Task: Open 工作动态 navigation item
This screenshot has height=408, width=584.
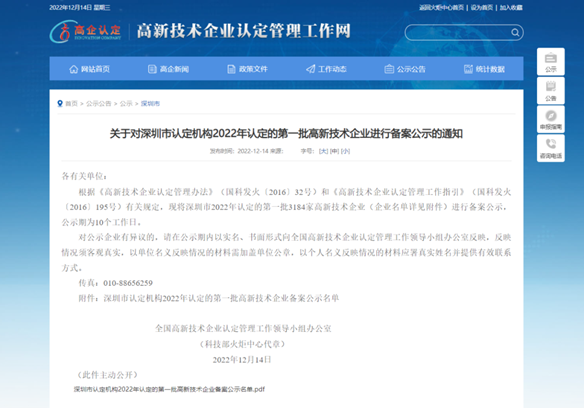Action: pos(326,69)
